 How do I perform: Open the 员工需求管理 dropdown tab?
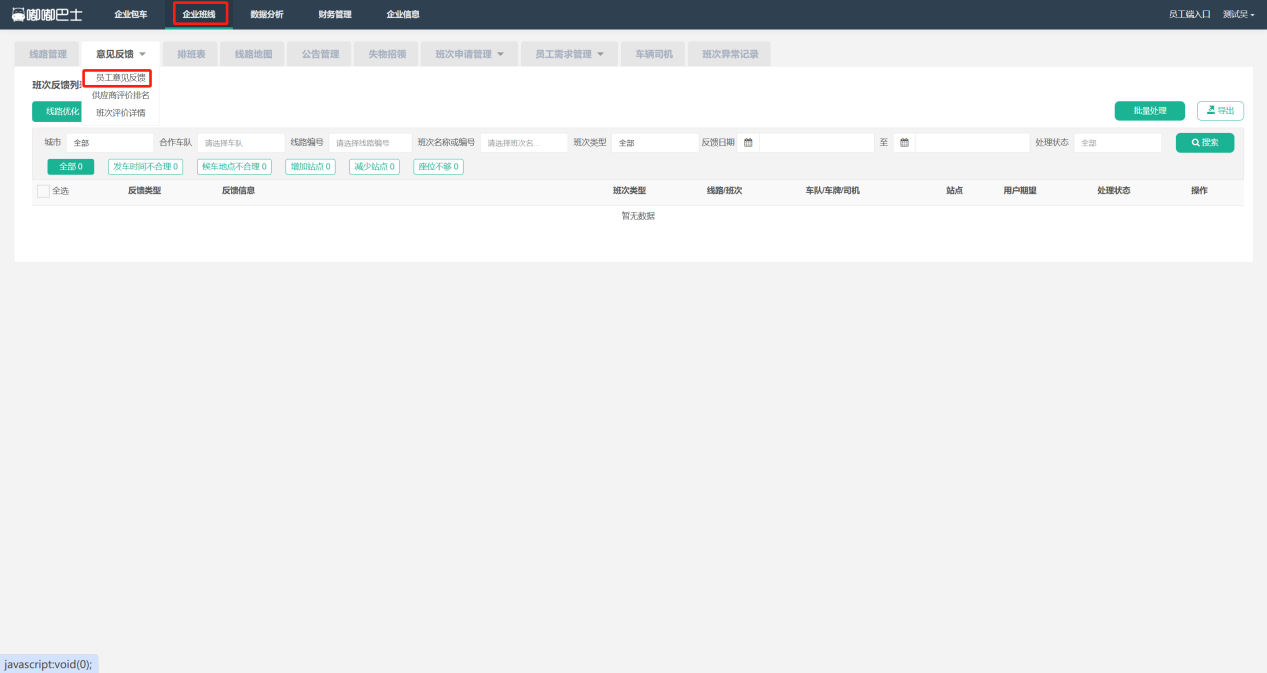pyautogui.click(x=569, y=54)
